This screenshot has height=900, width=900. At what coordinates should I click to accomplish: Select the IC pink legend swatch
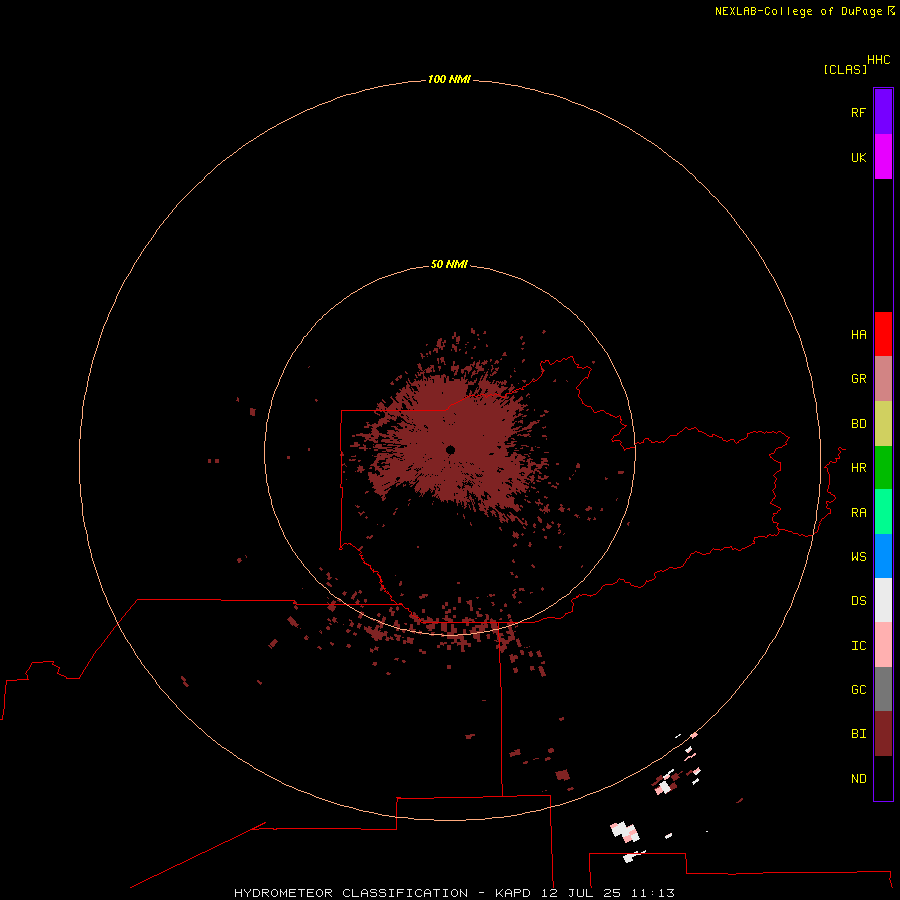[x=883, y=645]
